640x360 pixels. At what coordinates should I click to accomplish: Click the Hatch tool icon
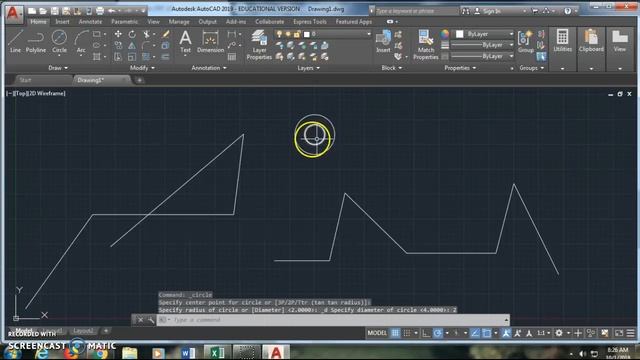point(97,57)
